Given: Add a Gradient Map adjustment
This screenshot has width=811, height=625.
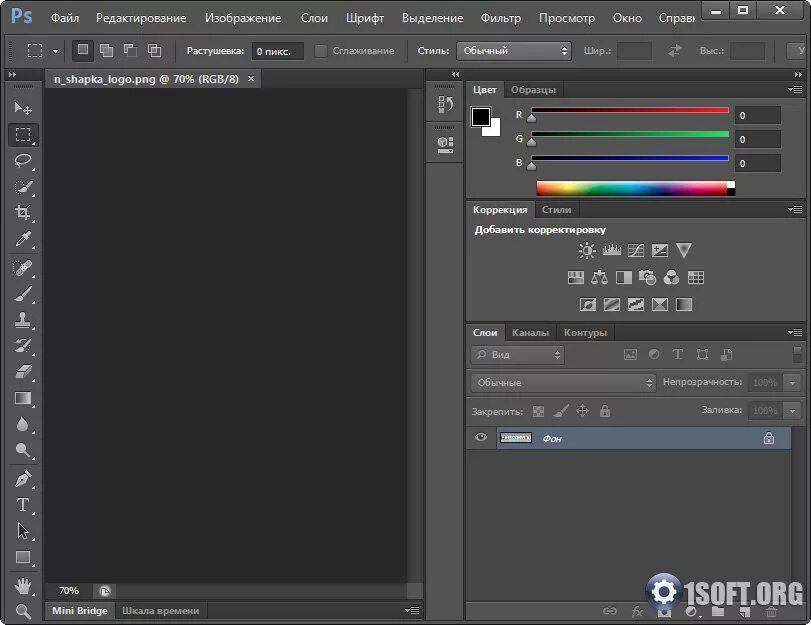Looking at the screenshot, I should point(684,305).
